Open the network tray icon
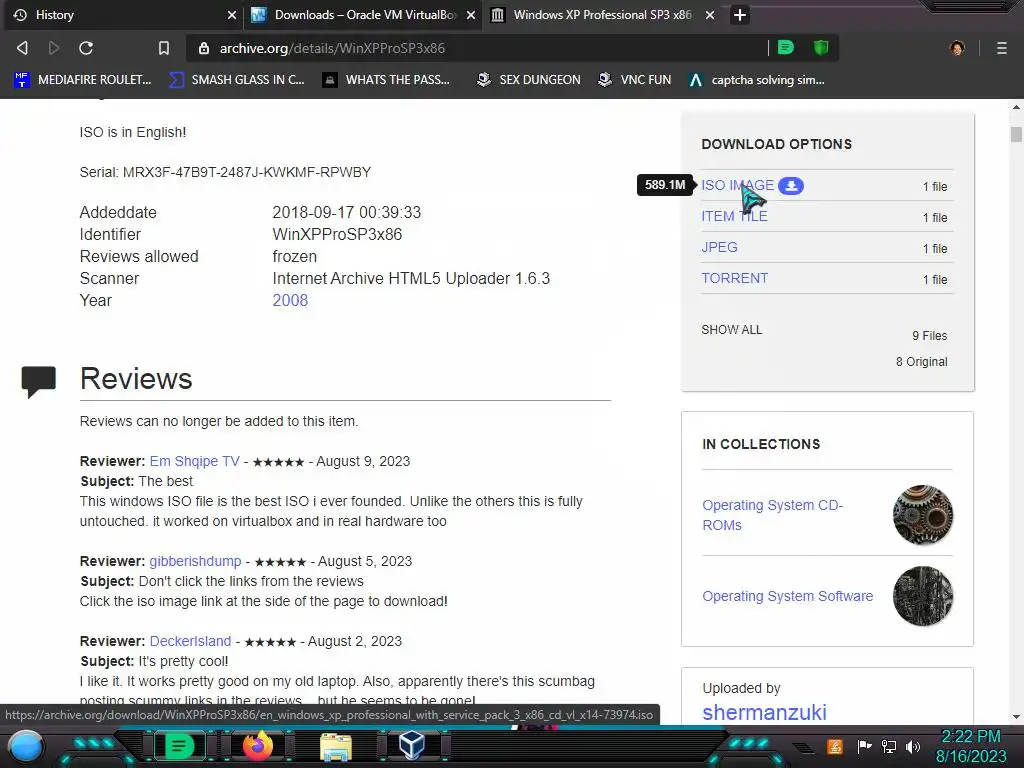1024x768 pixels. tap(889, 746)
